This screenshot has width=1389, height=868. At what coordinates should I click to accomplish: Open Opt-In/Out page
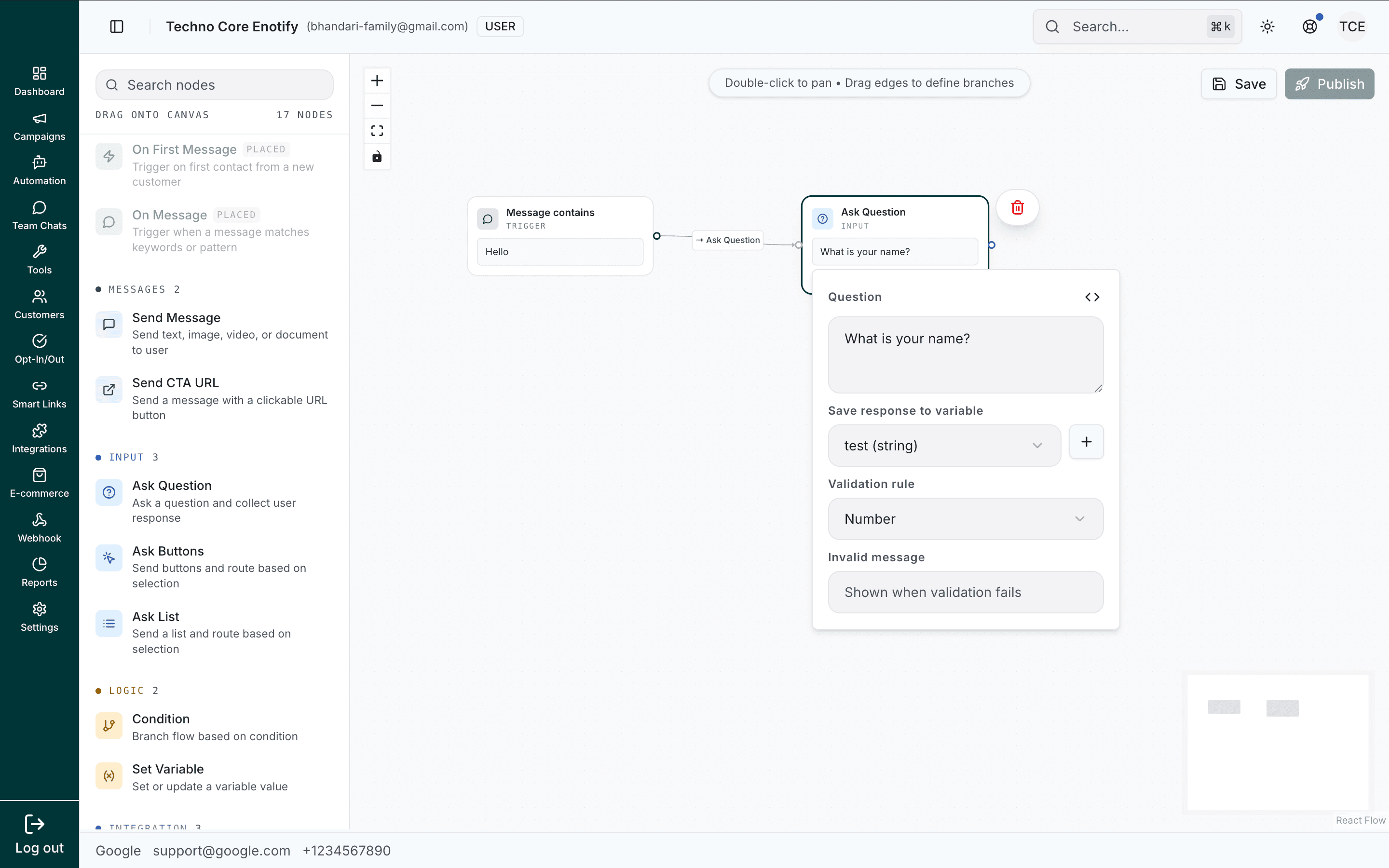[39, 349]
